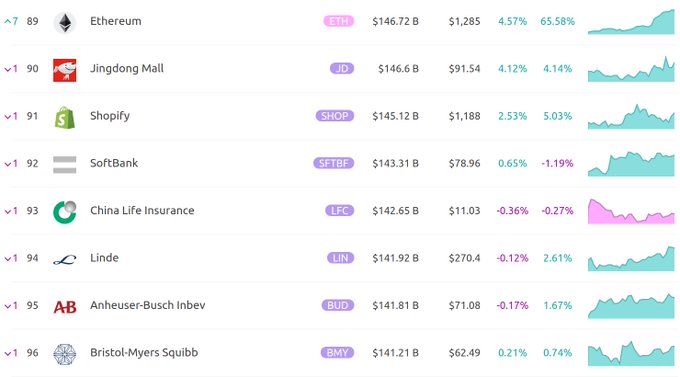
Task: Click the pink ETH ticker badge
Action: (x=339, y=21)
